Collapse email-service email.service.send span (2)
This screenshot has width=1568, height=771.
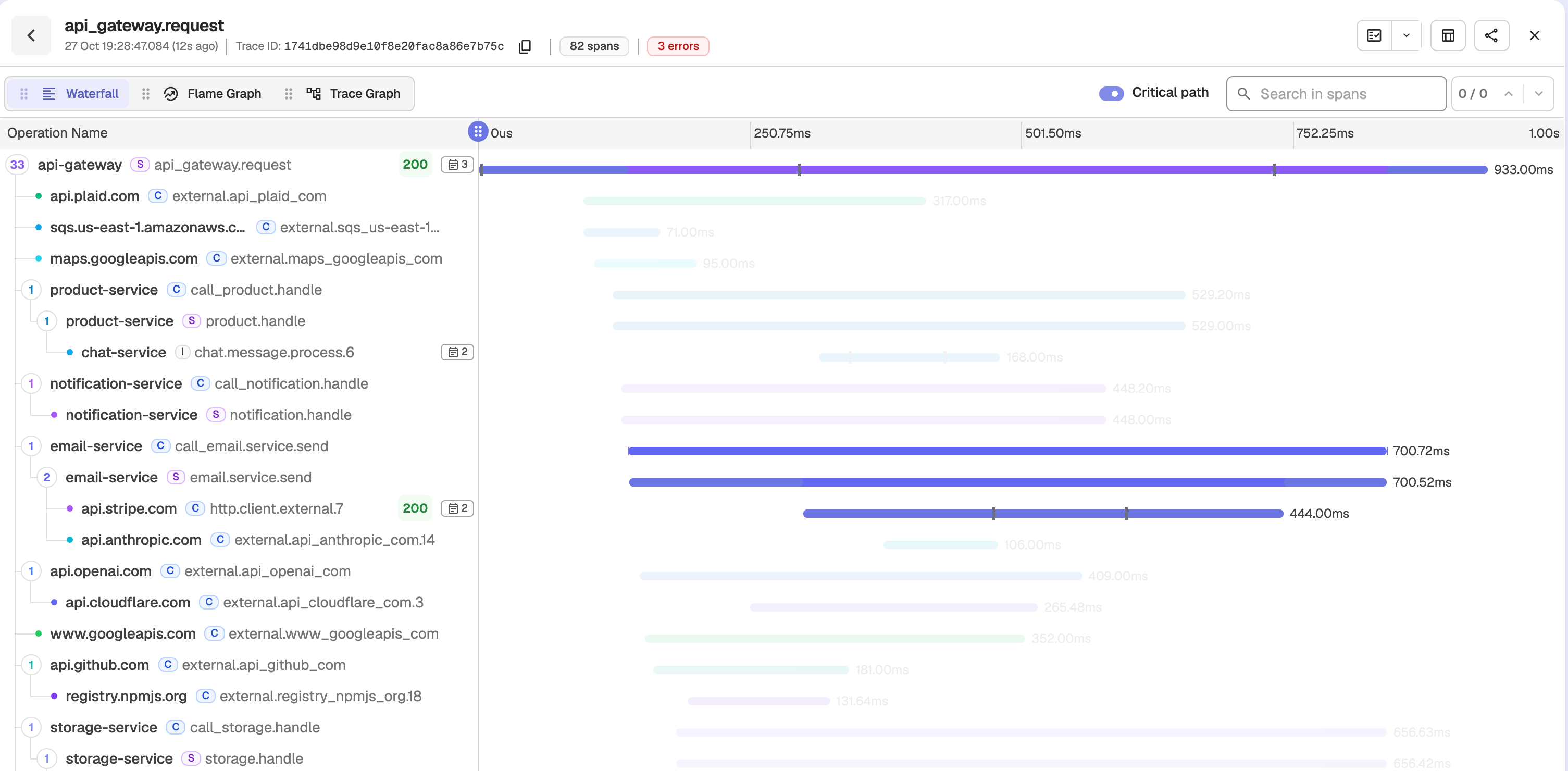pyautogui.click(x=47, y=477)
